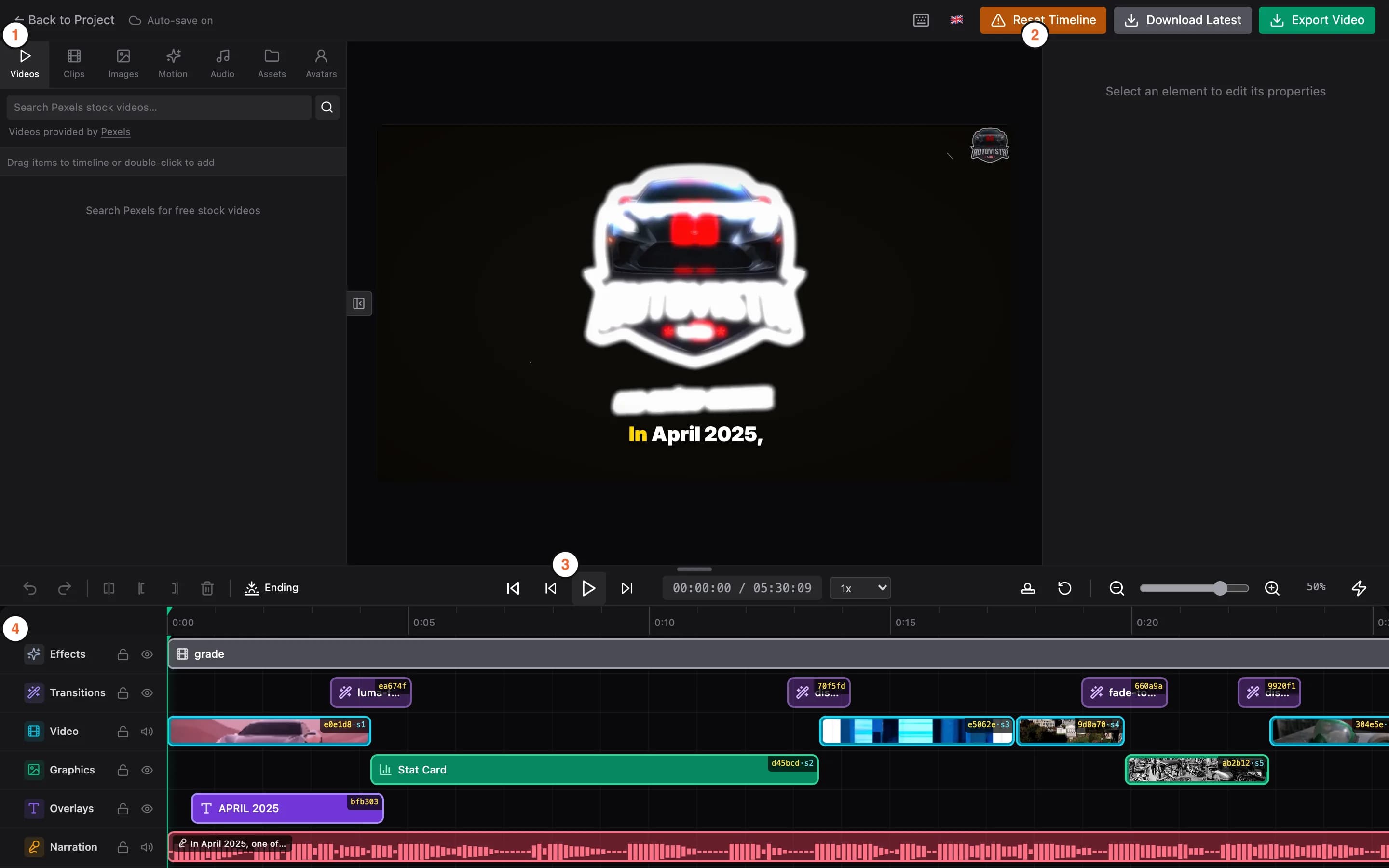Open the 1x playback speed dropdown
The width and height of the screenshot is (1389, 868).
[860, 588]
